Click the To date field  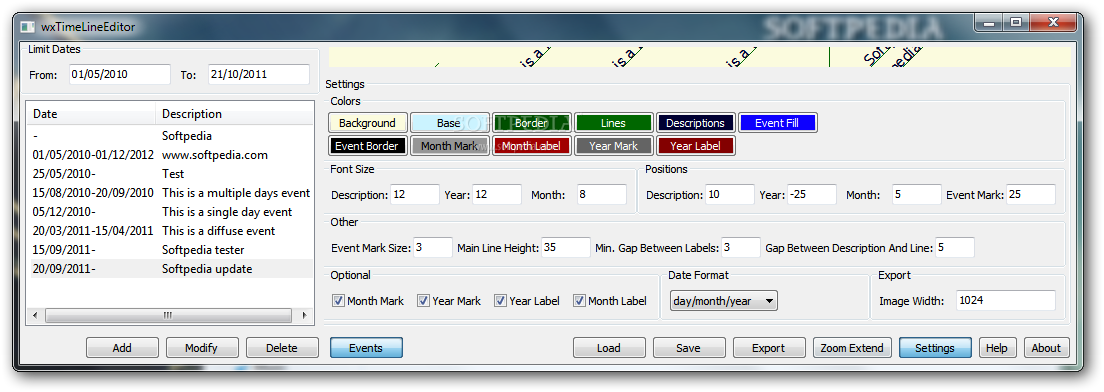pos(259,75)
